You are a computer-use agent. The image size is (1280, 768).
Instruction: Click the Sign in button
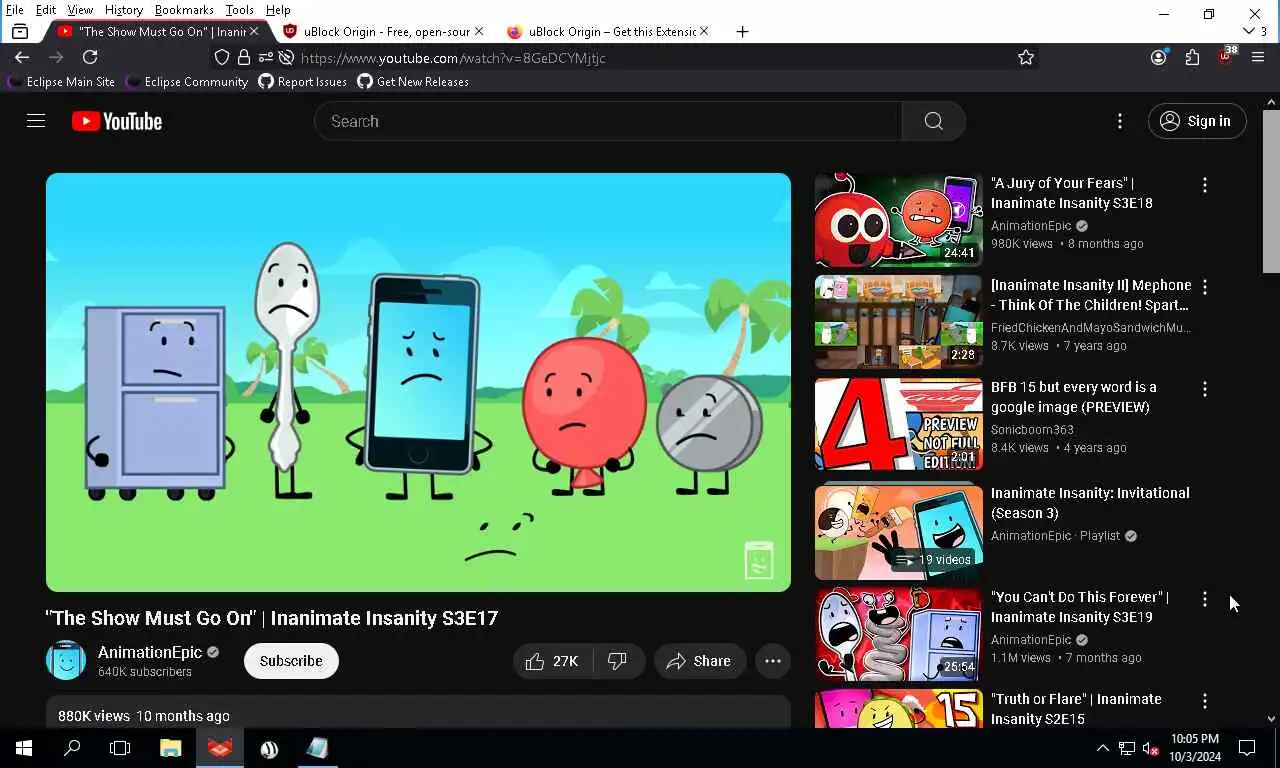point(1197,121)
